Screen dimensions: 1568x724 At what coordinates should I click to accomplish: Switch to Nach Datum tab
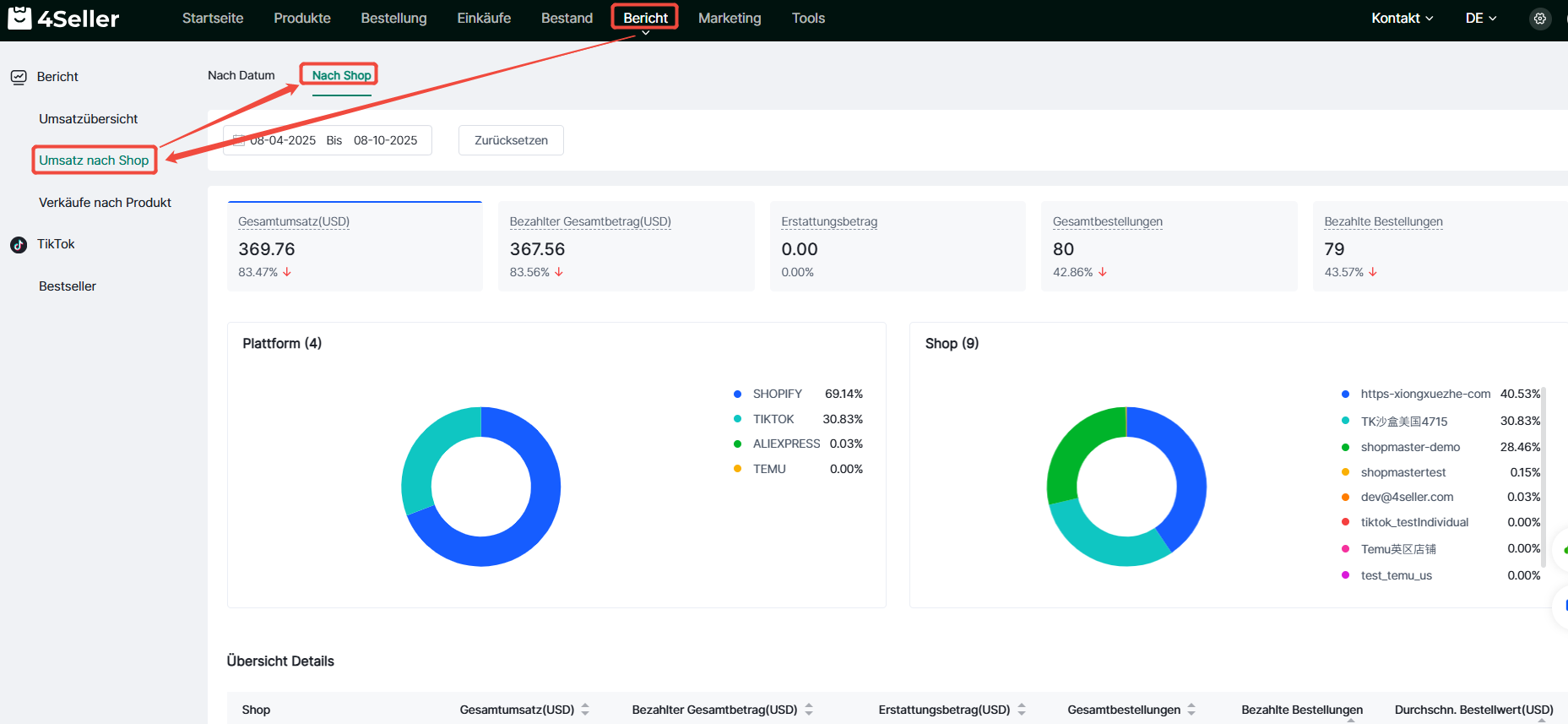(241, 75)
